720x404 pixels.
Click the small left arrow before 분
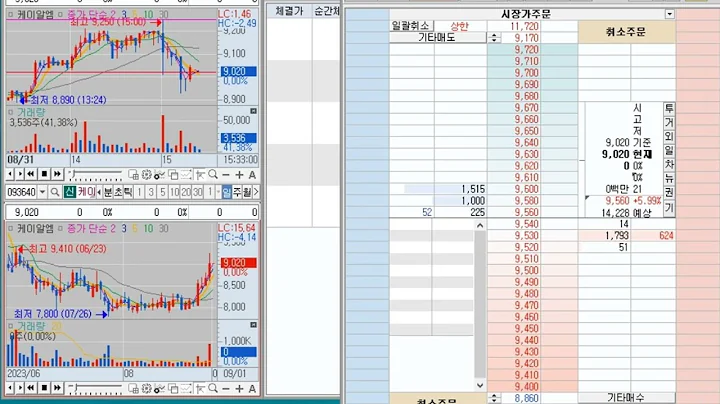coord(100,192)
